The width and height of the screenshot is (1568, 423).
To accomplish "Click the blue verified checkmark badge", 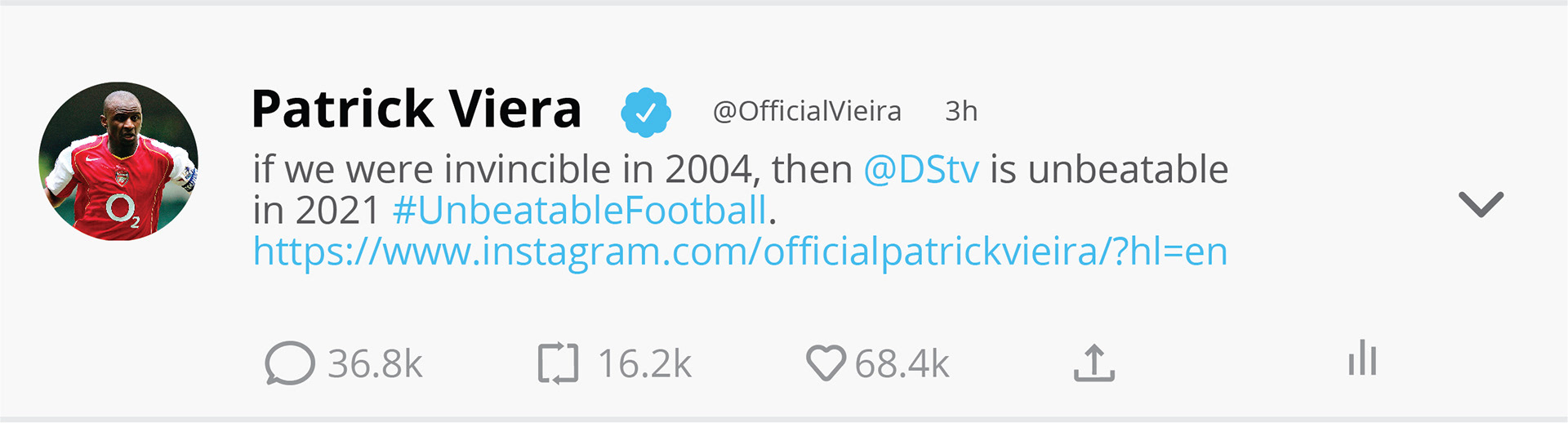I will (x=645, y=113).
